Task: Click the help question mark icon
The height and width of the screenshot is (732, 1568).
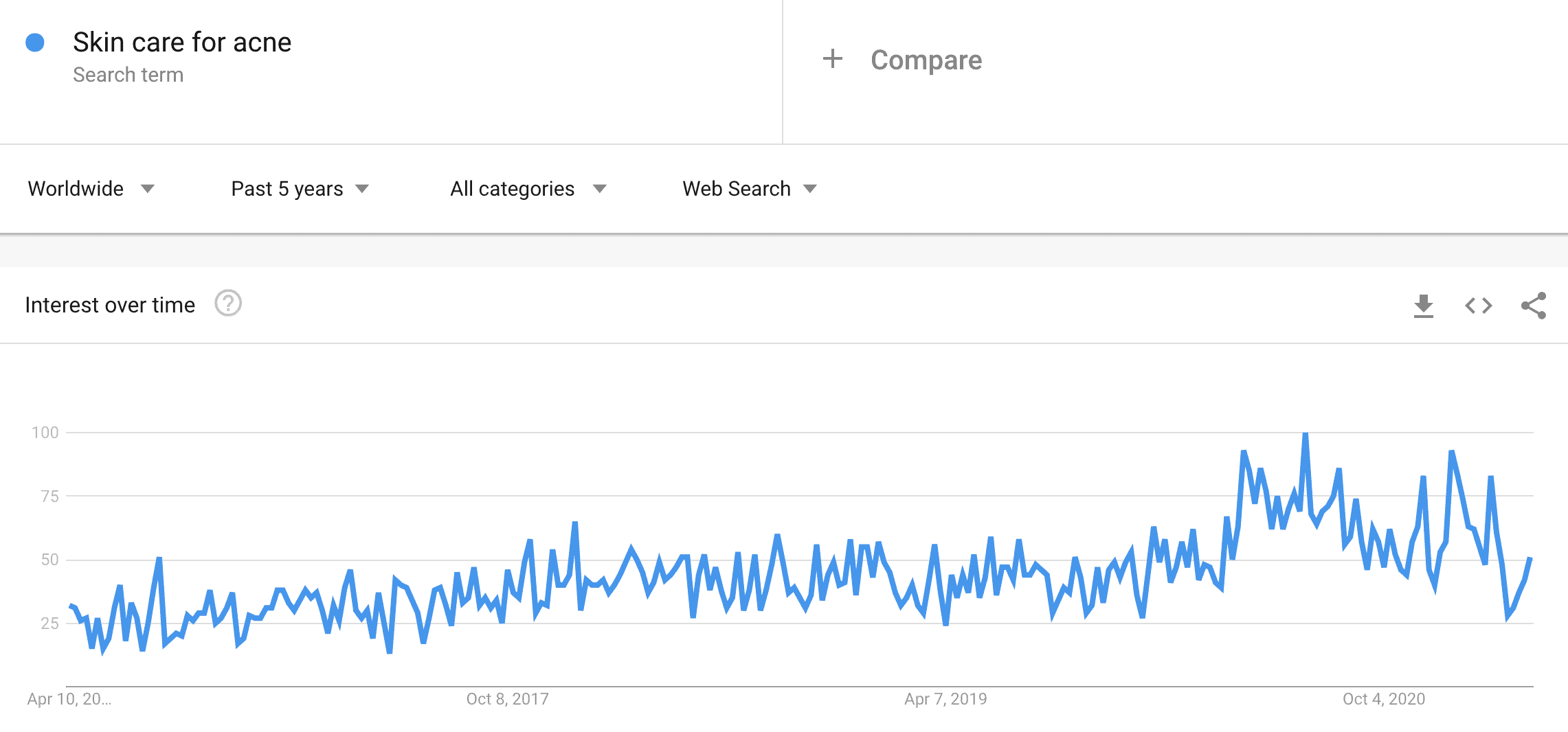Action: point(228,304)
